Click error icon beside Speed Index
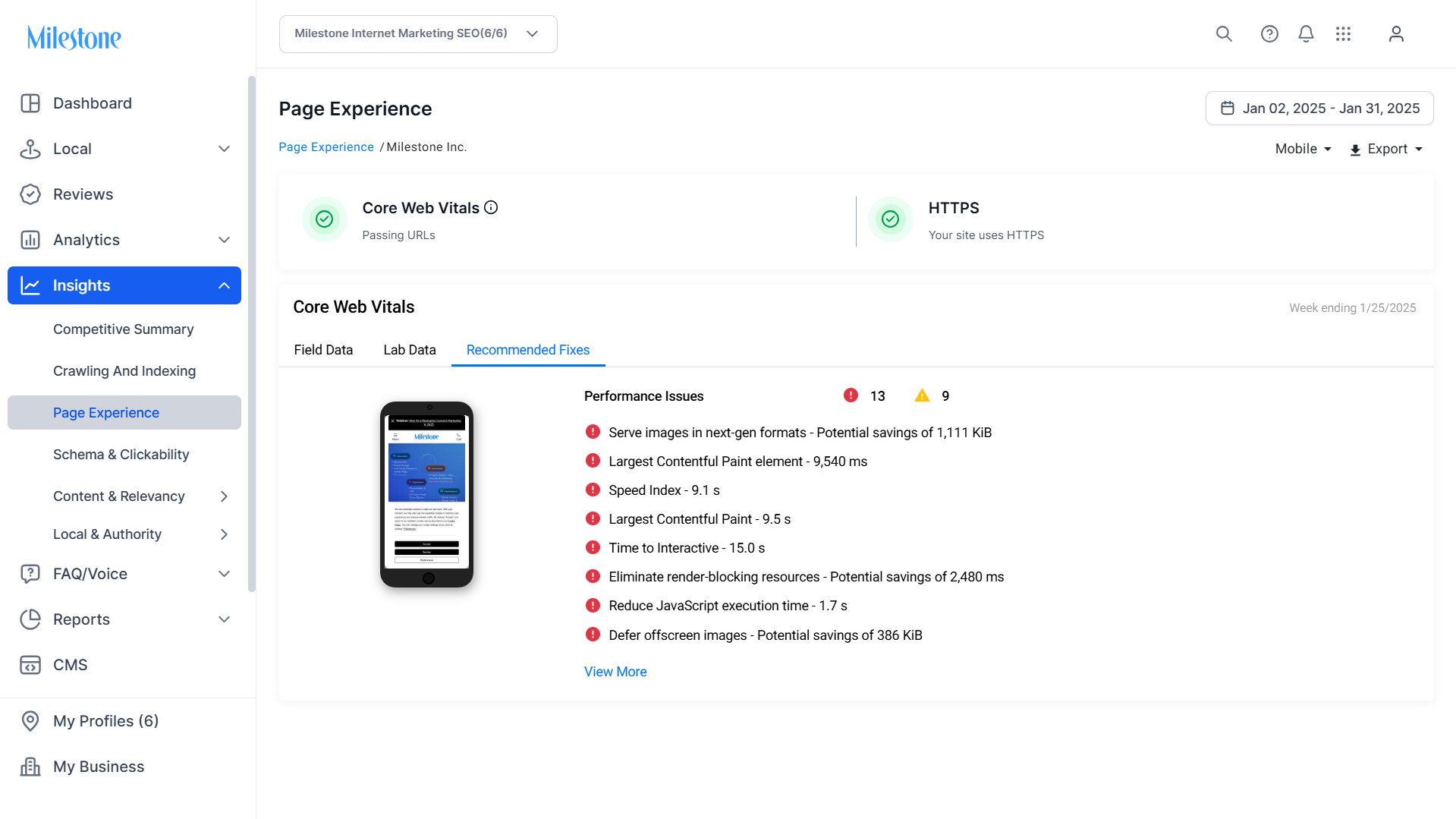 pyautogui.click(x=593, y=490)
